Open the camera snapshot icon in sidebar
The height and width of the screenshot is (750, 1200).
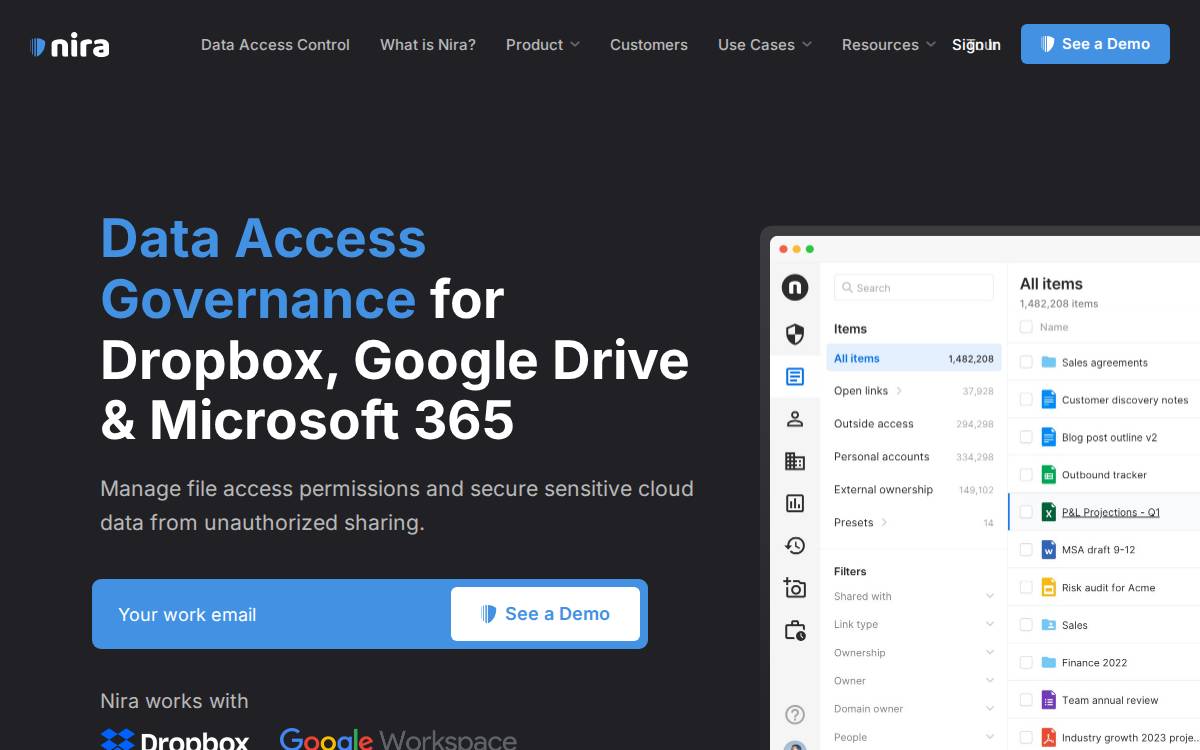795,588
